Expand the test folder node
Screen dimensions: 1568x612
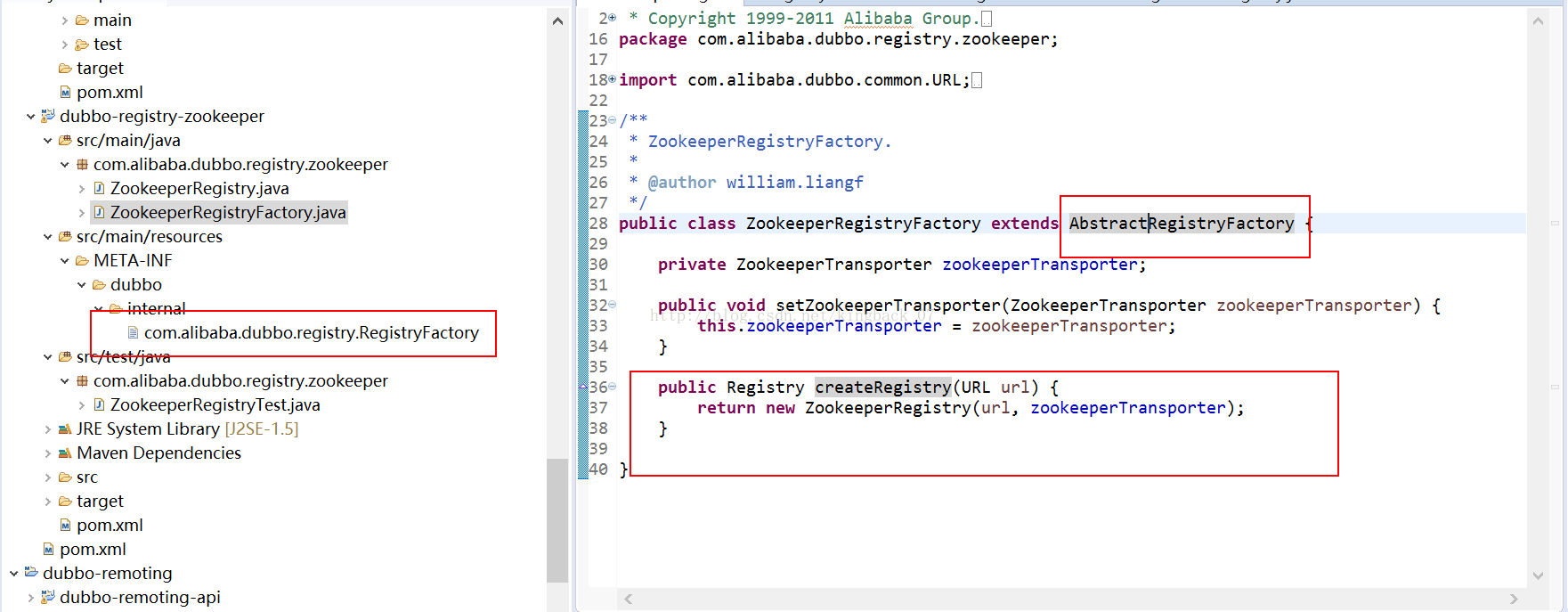(64, 44)
